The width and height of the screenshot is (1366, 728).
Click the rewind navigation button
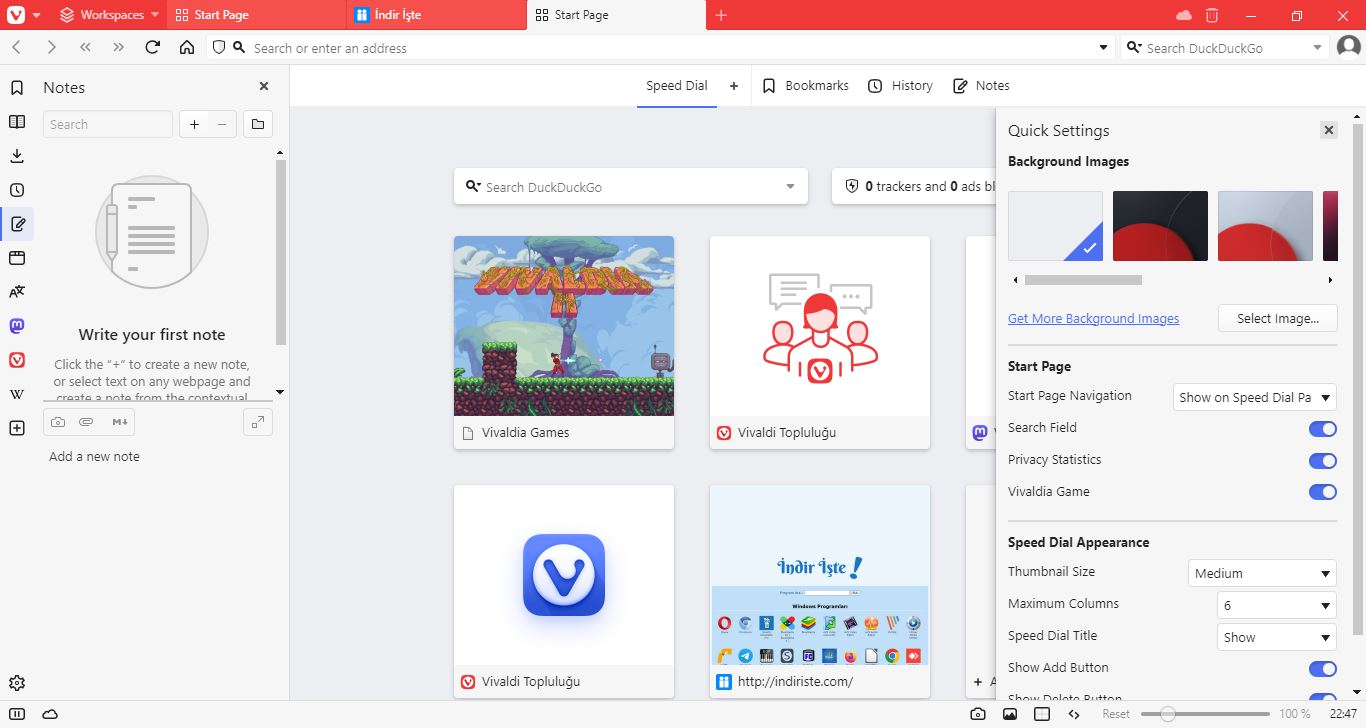(85, 47)
